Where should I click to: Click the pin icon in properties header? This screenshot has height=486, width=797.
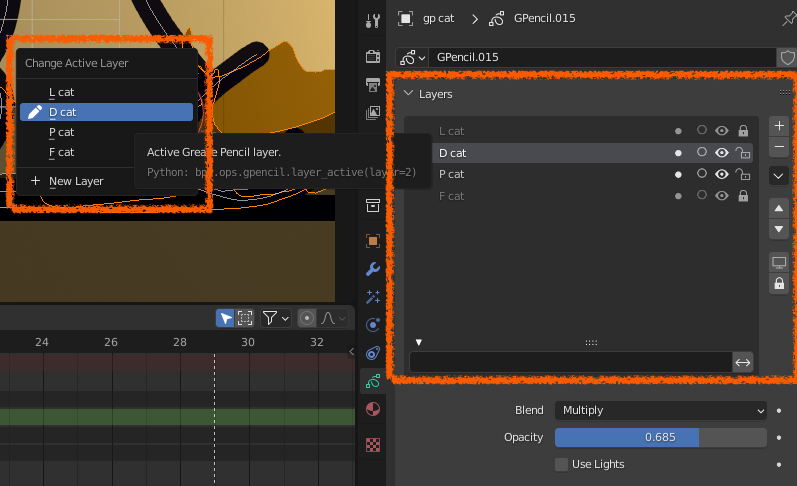click(788, 19)
